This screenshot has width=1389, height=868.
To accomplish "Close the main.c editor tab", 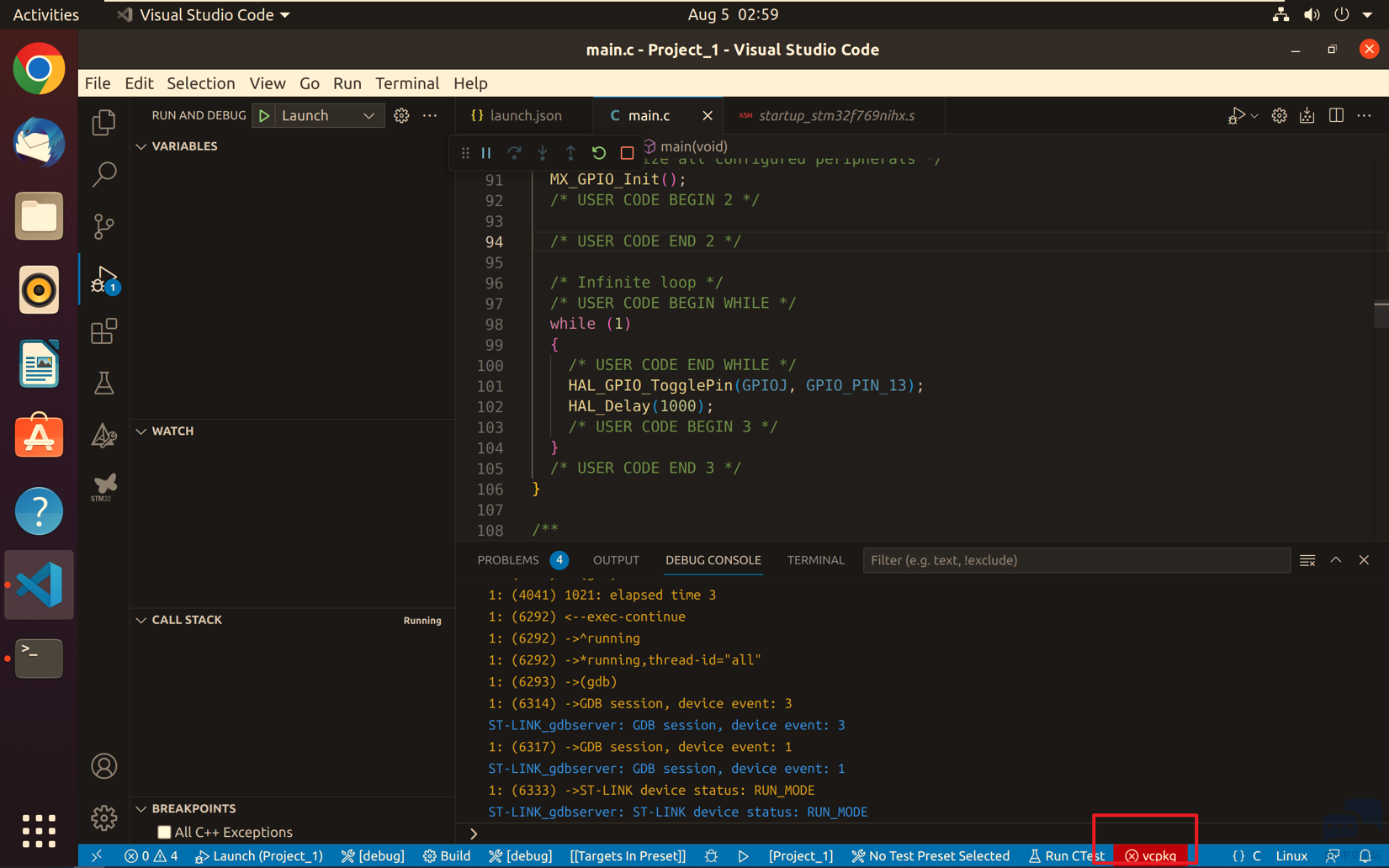I will click(x=708, y=116).
